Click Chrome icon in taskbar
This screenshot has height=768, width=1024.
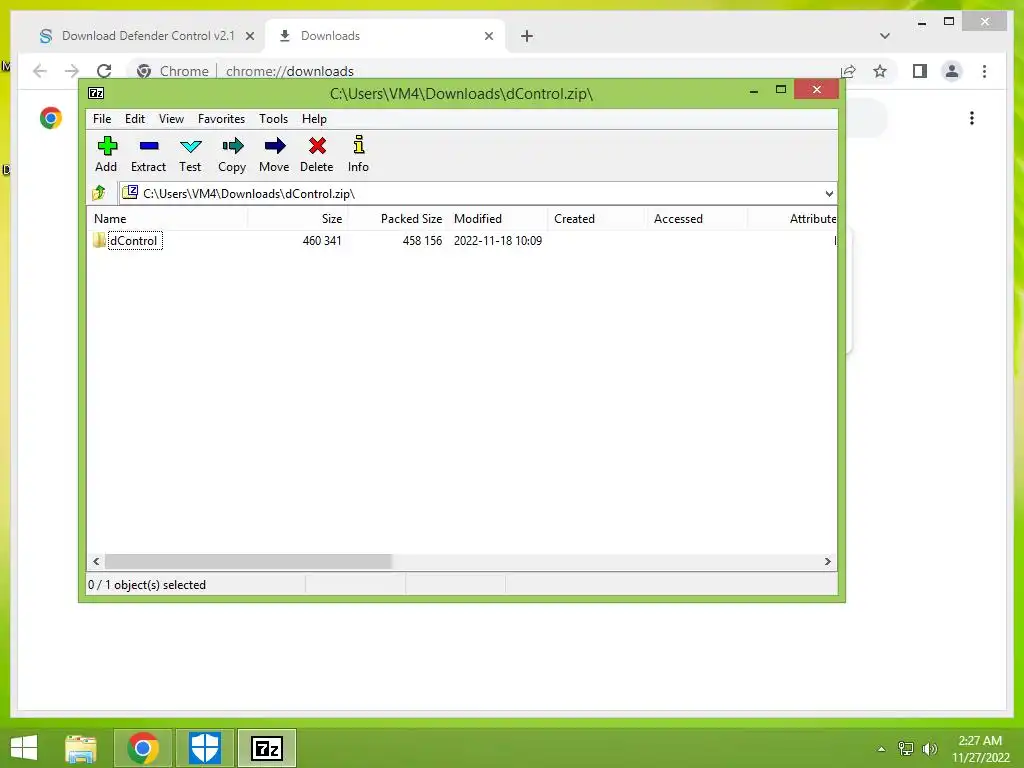(143, 748)
